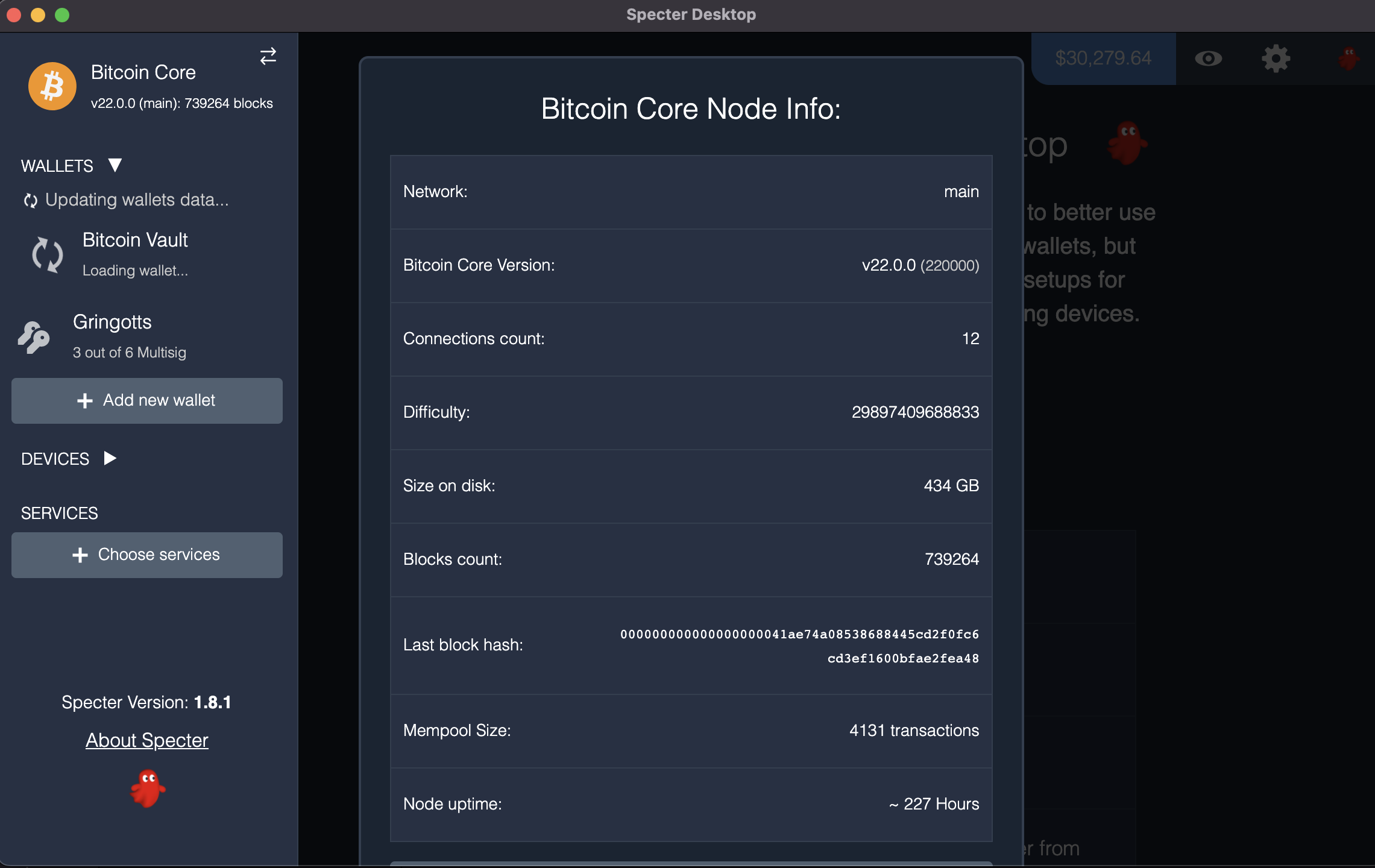Click the red Specter ghost icon top right
Image resolution: width=1375 pixels, height=868 pixels.
pyautogui.click(x=1348, y=58)
